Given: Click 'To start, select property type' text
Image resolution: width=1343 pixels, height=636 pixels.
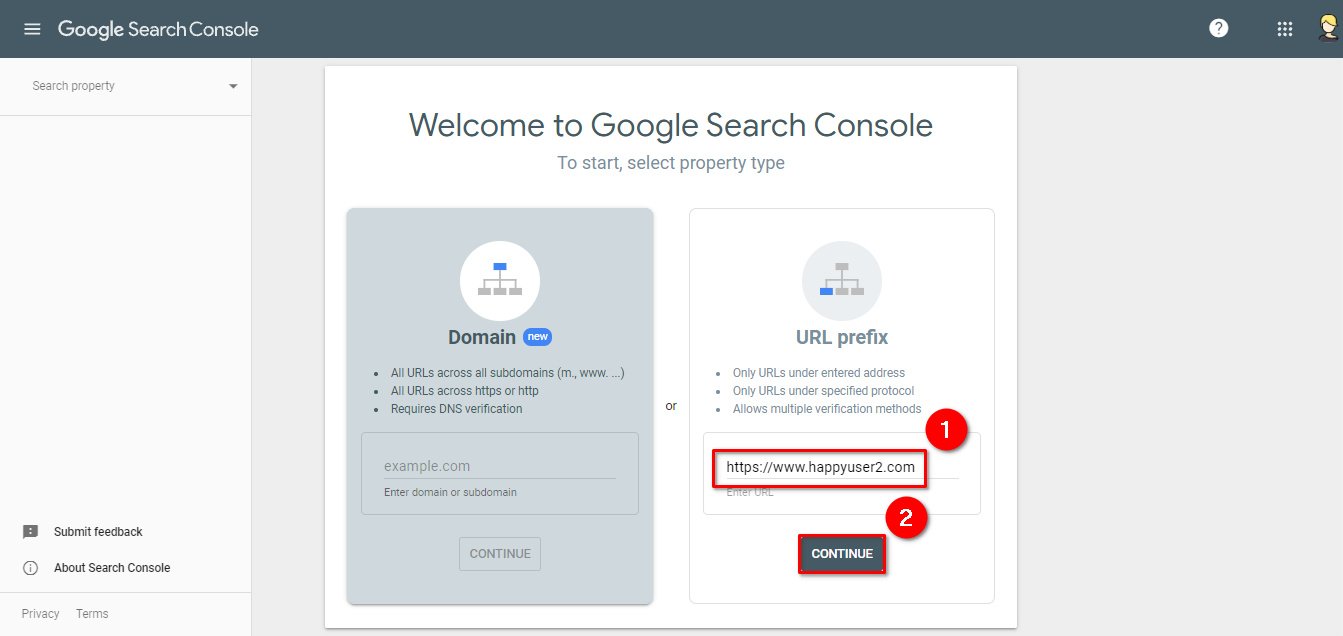Looking at the screenshot, I should click(671, 163).
